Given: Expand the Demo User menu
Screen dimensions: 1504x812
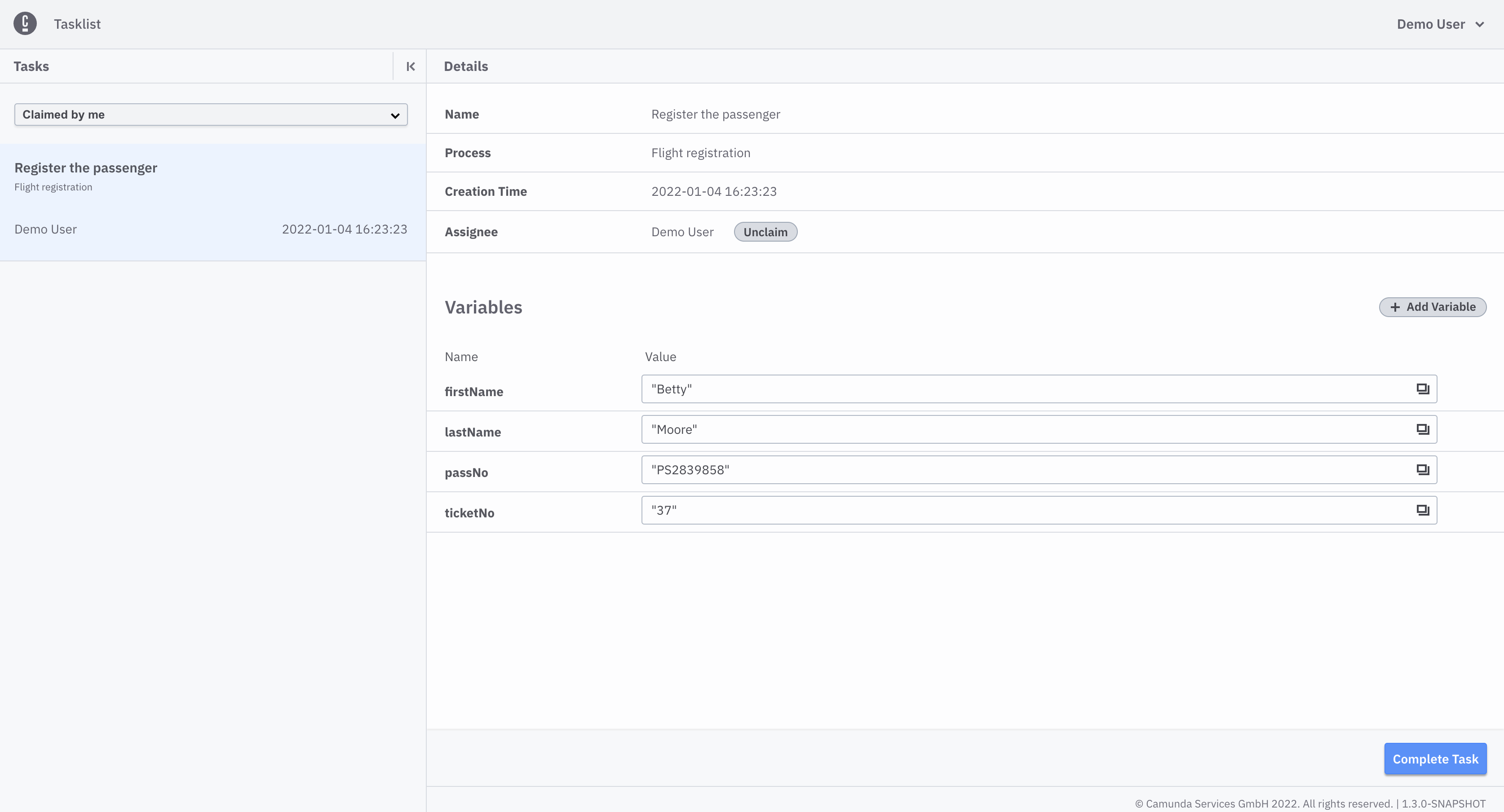Looking at the screenshot, I should (1440, 23).
